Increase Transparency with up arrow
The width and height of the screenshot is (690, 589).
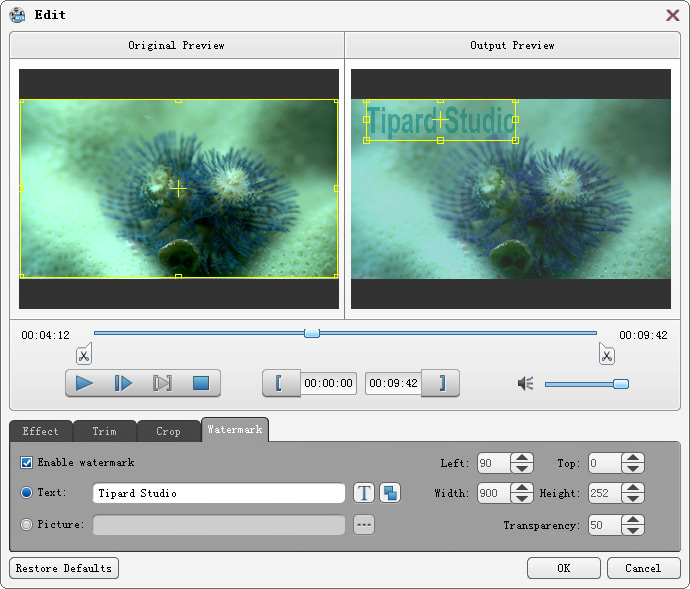pyautogui.click(x=633, y=519)
